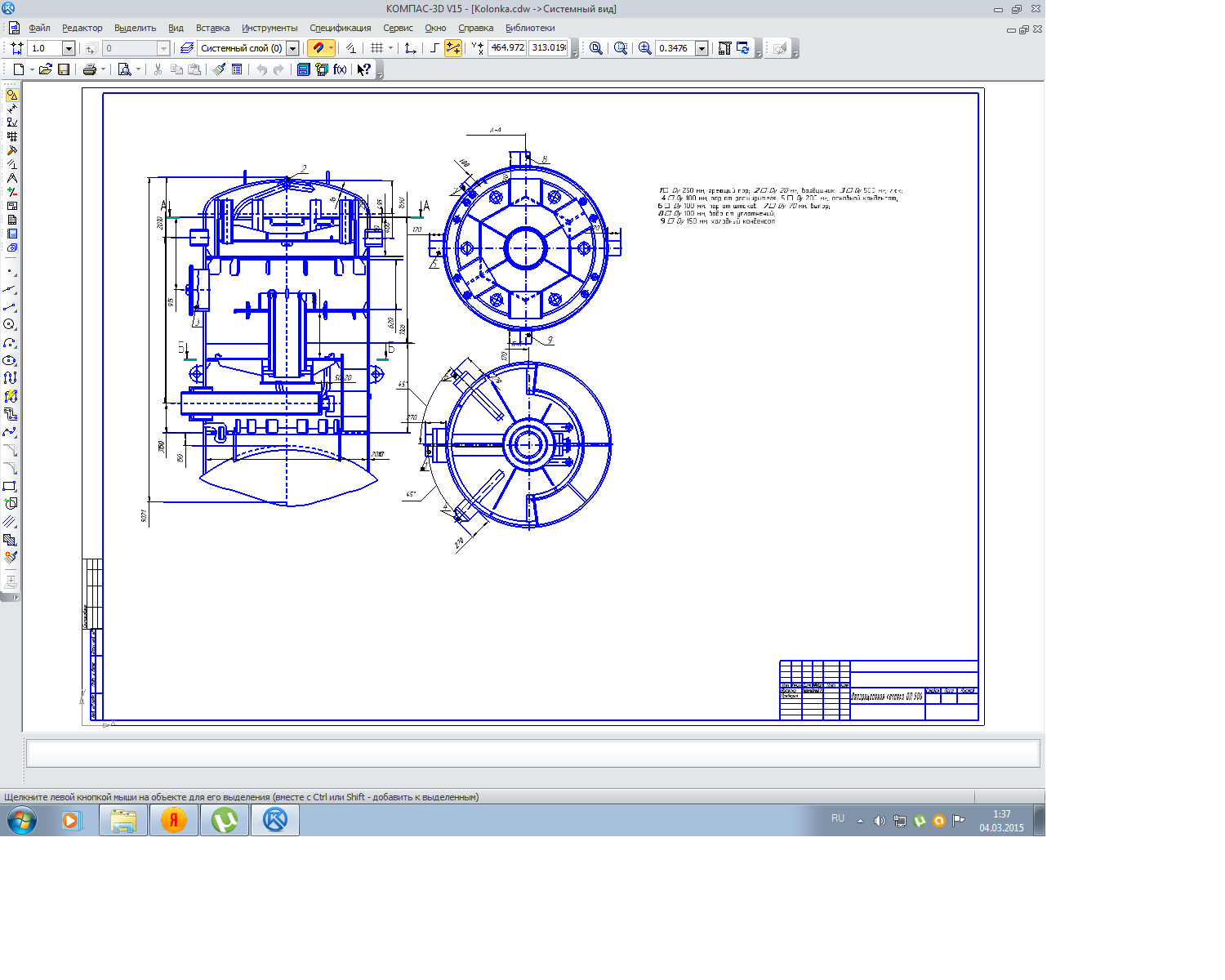
Task: Open the Спецификация menu
Action: (x=340, y=28)
